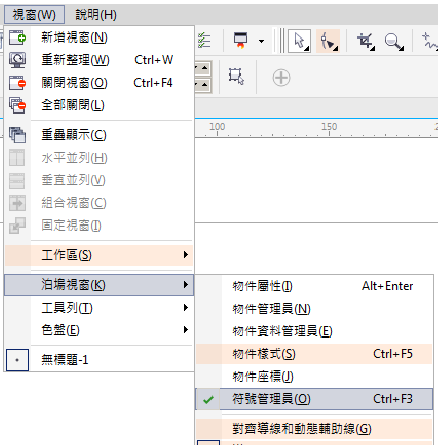The image size is (438, 445).
Task: Expand the 色盤(E) submenu
Action: [99, 330]
